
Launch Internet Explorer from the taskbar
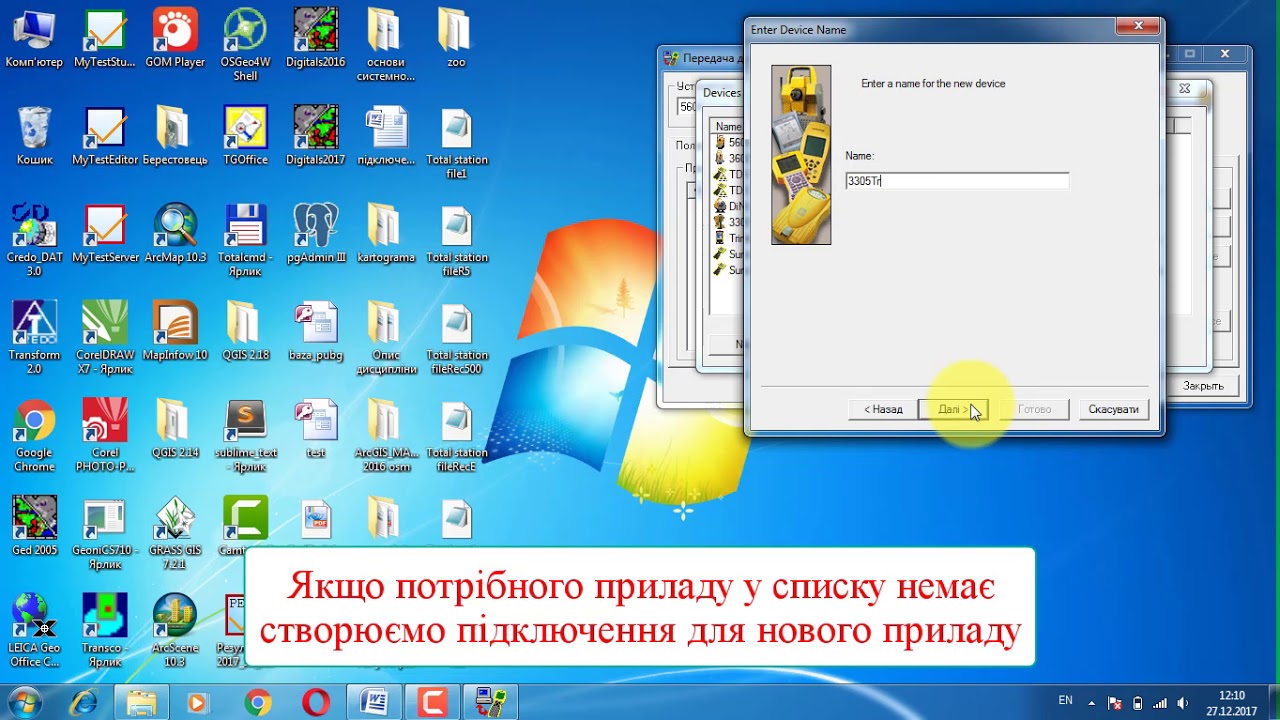[83, 702]
